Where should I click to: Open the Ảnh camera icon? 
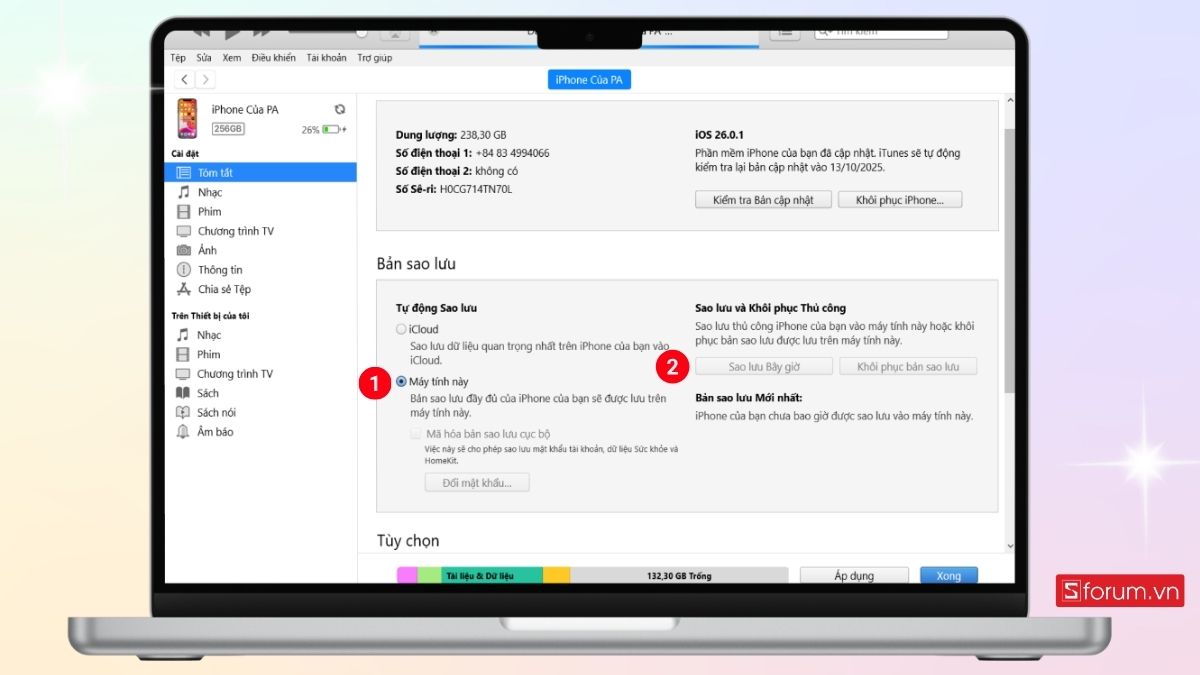click(x=184, y=250)
